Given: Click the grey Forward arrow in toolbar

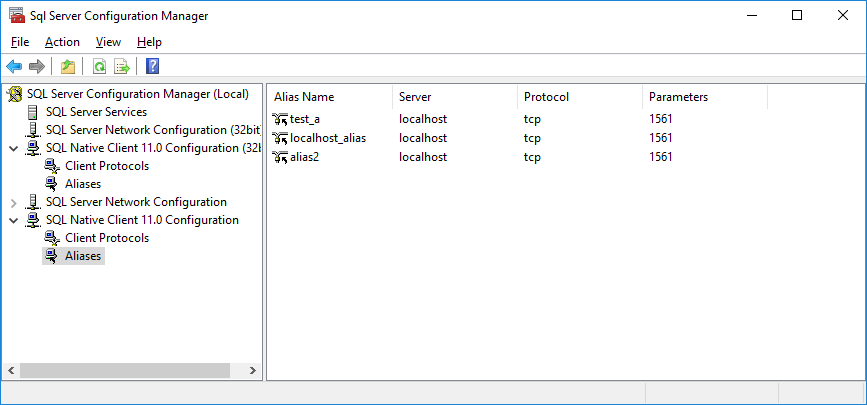Looking at the screenshot, I should point(36,67).
